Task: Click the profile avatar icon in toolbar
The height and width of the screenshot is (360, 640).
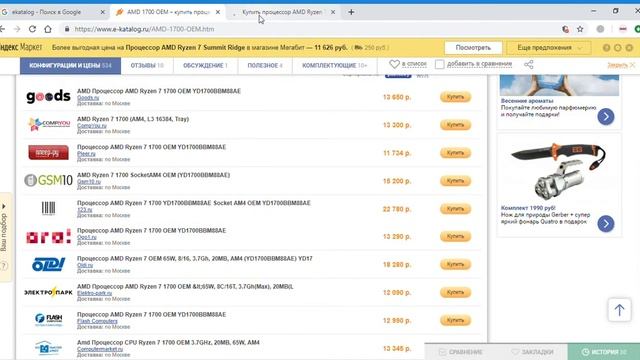Action: 600,29
